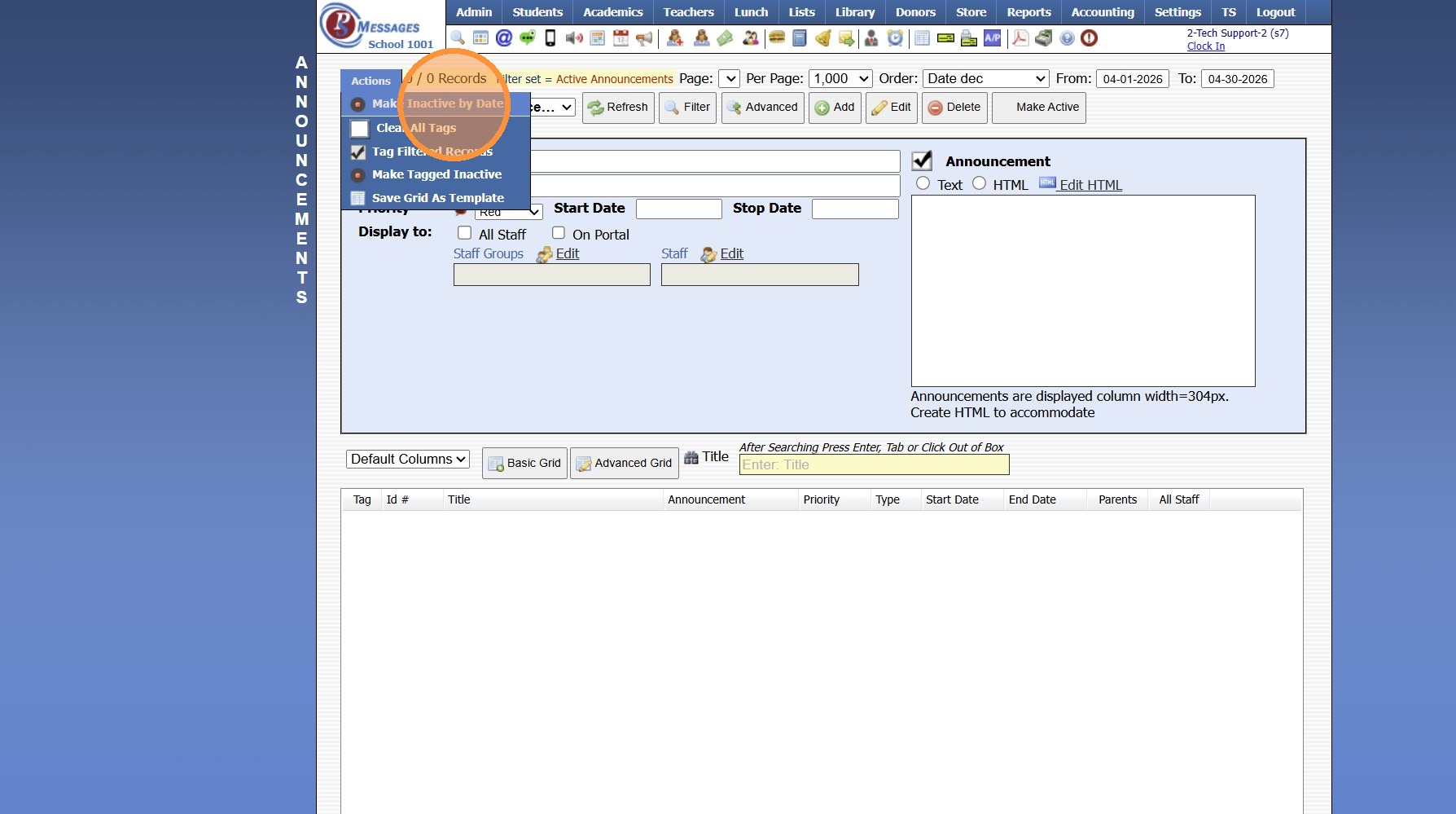Image resolution: width=1456 pixels, height=814 pixels.
Task: Open the partially hidden dropdown beside Refresh
Action: pos(554,107)
